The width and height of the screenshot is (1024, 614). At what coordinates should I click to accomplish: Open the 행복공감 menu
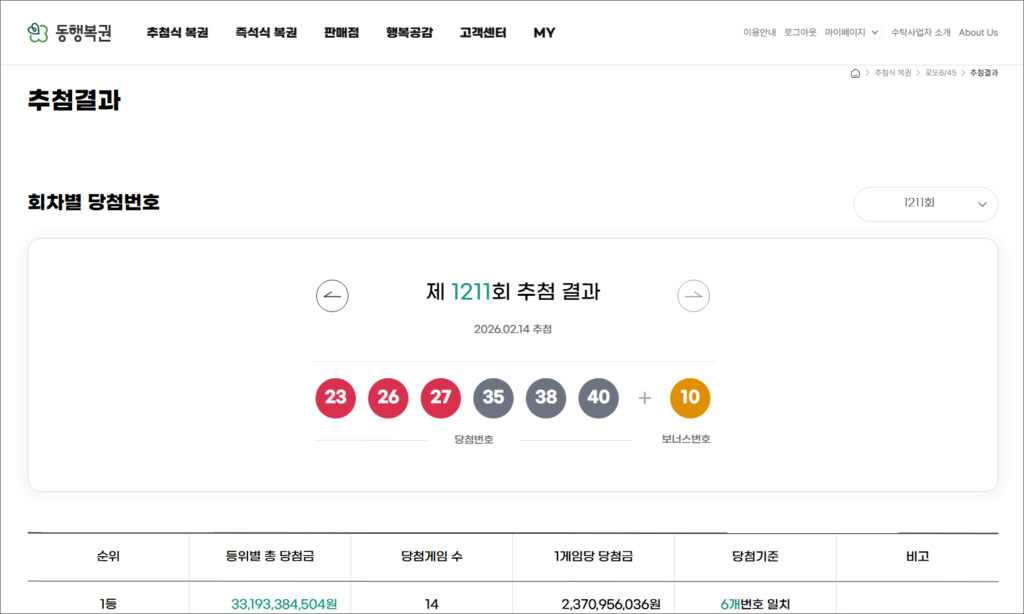409,33
